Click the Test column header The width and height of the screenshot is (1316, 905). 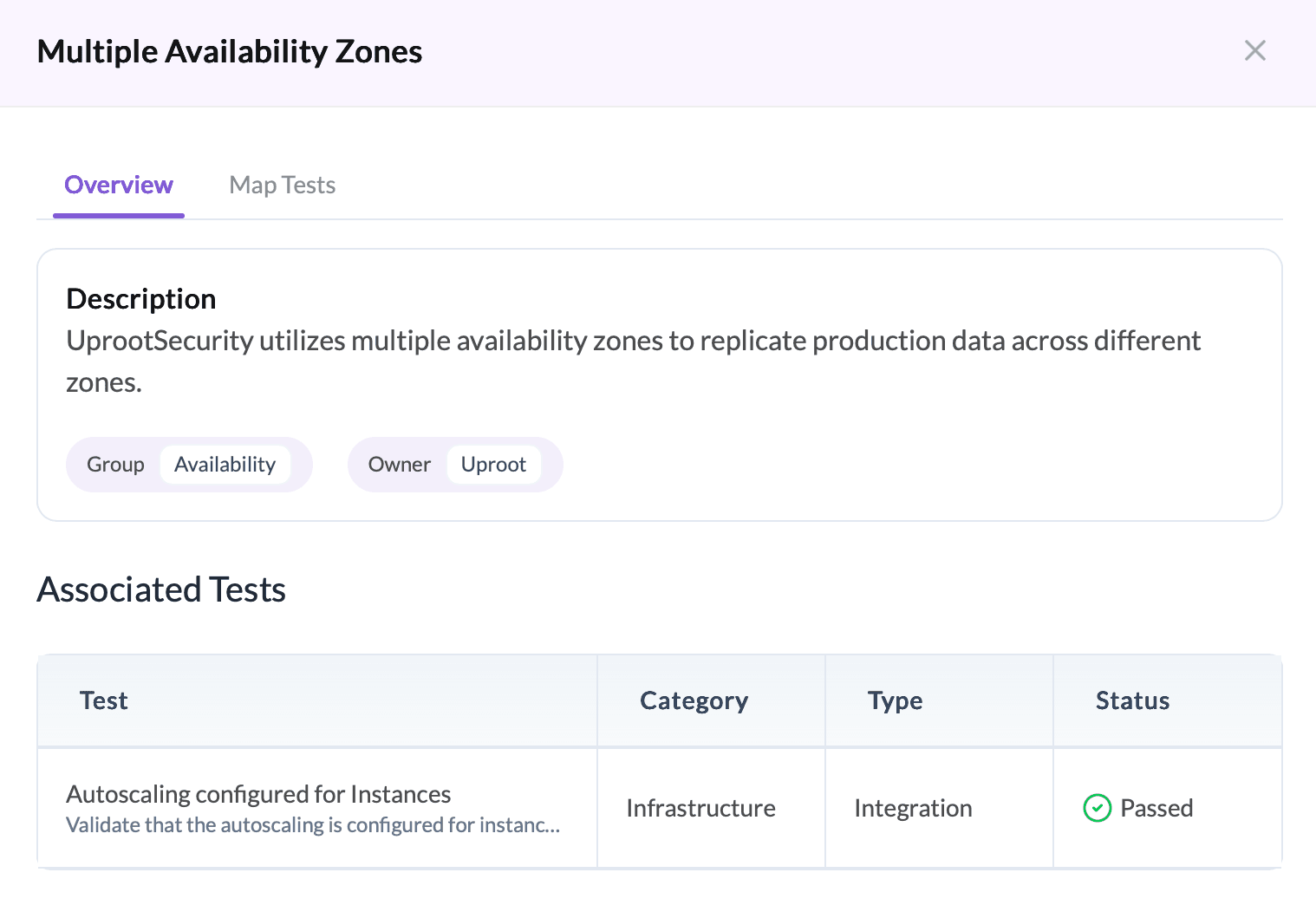click(104, 700)
